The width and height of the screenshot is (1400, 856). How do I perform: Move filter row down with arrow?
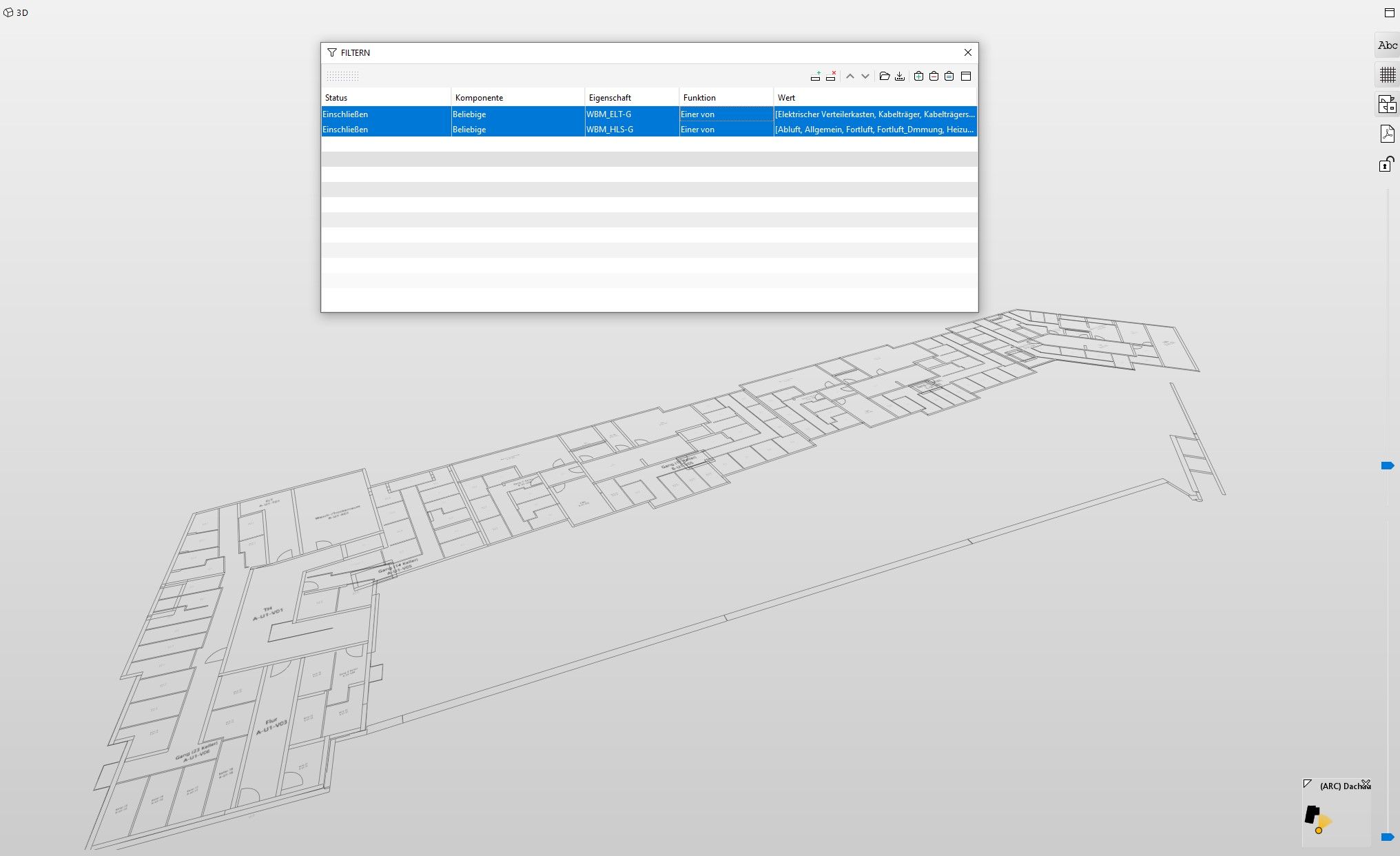pyautogui.click(x=865, y=76)
